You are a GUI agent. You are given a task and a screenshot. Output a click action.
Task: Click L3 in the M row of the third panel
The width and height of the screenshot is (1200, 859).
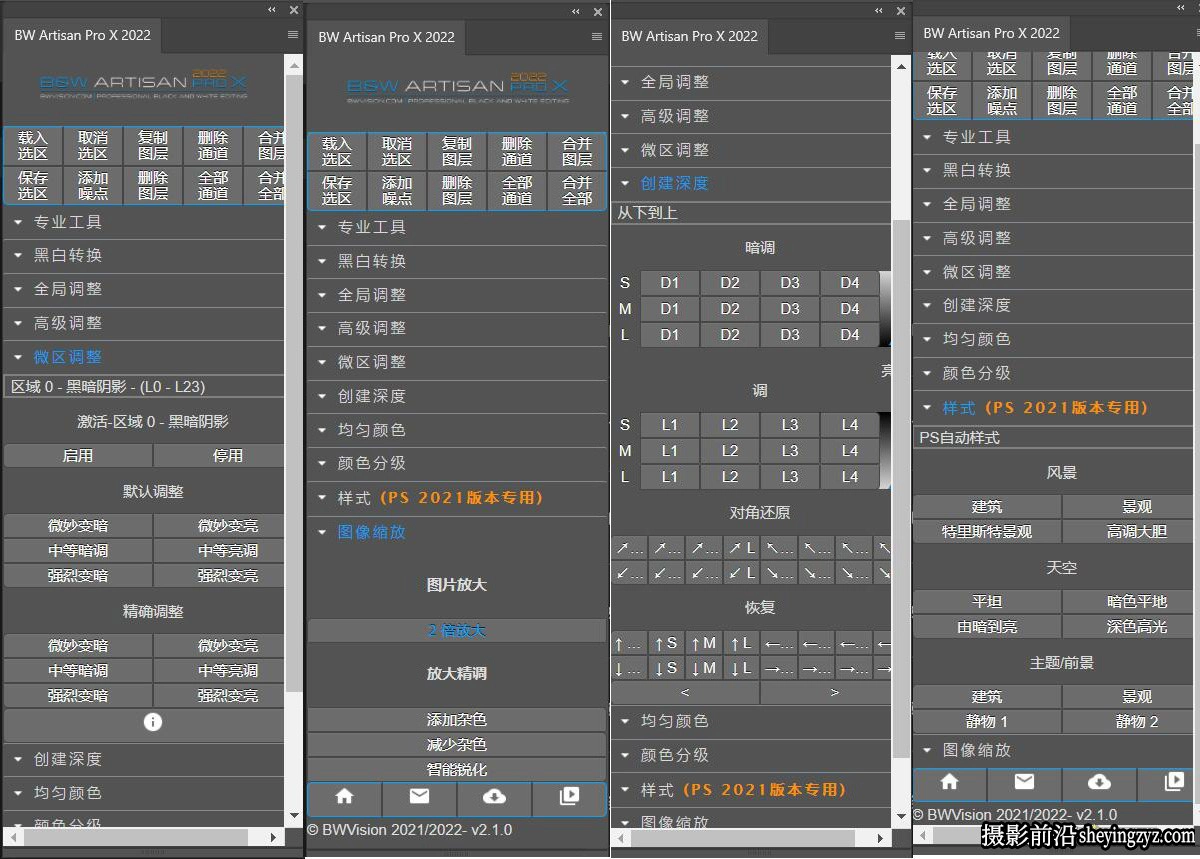[x=790, y=451]
